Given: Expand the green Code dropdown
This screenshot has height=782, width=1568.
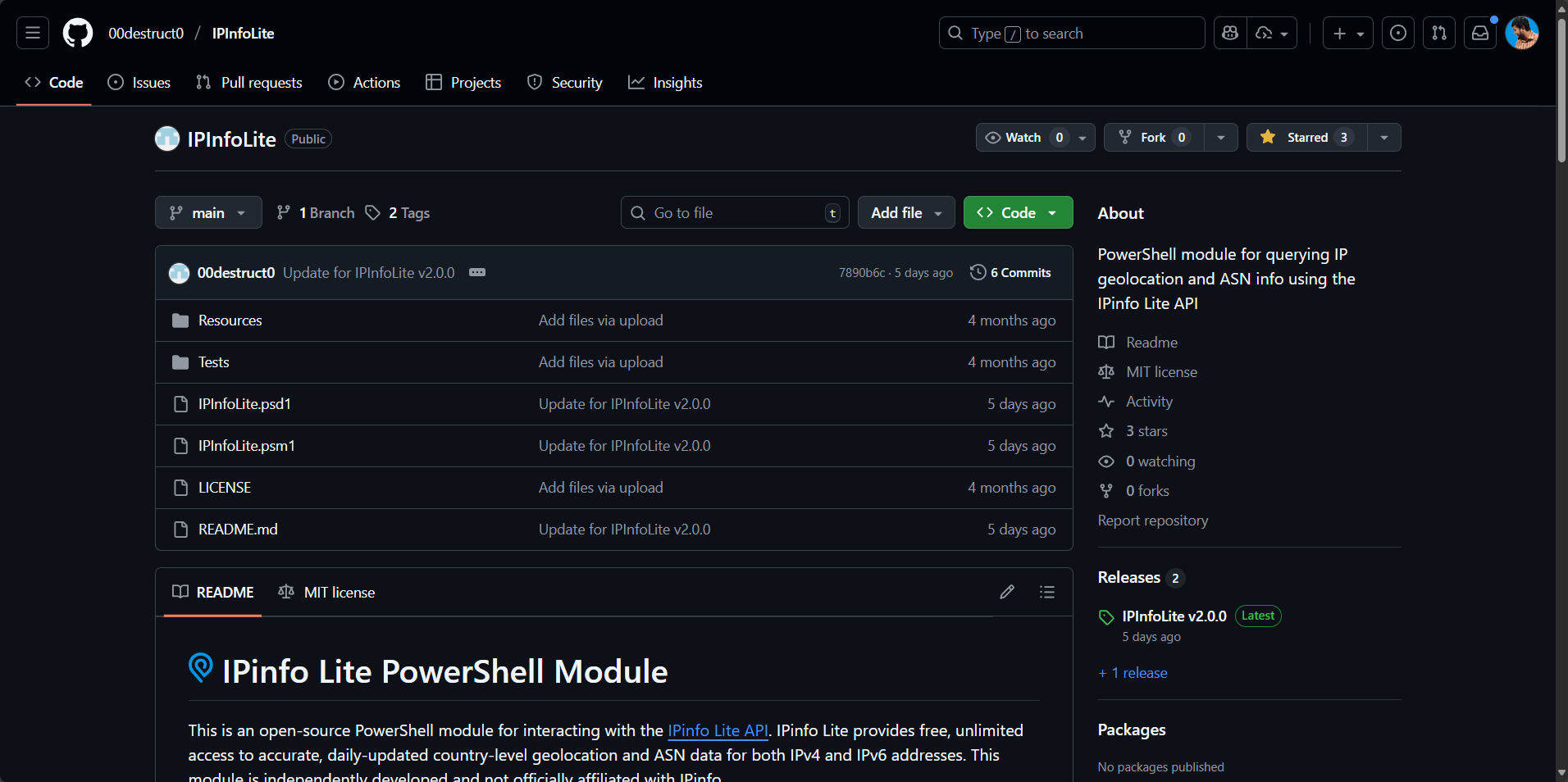Looking at the screenshot, I should tap(1018, 212).
